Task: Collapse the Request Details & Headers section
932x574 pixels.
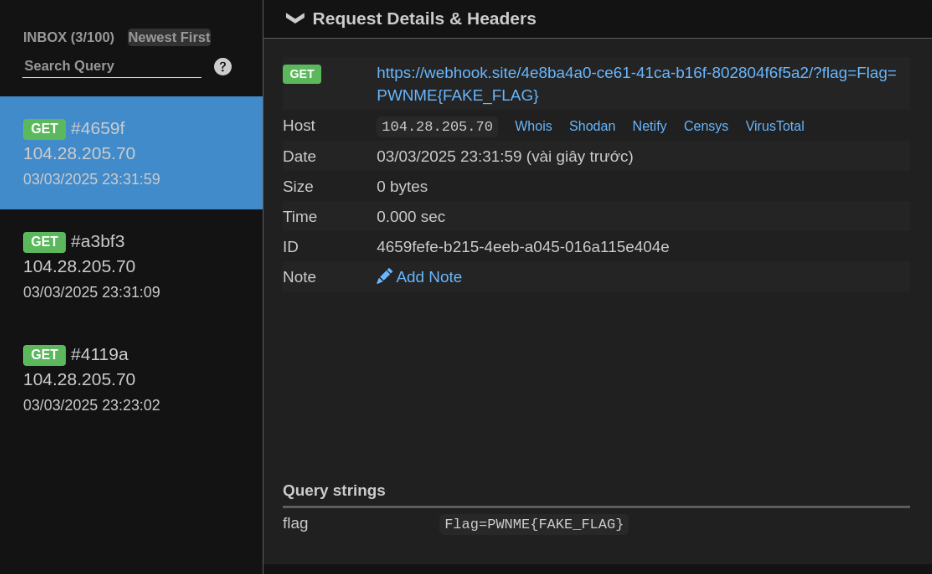Action: tap(294, 18)
